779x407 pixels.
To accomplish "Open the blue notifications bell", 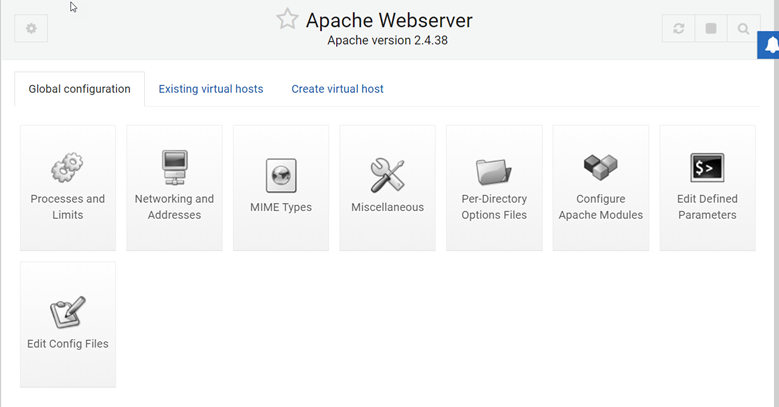I will point(770,46).
